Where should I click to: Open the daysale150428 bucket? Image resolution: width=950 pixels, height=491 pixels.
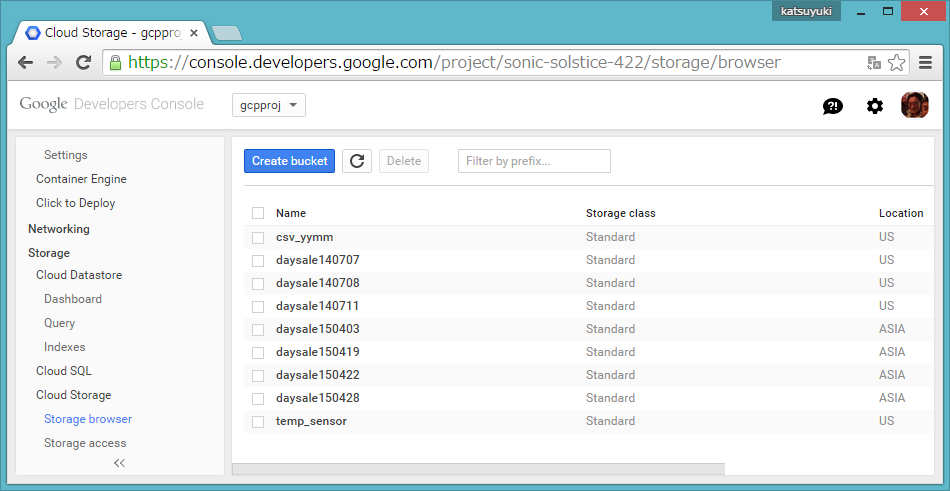(x=317, y=398)
